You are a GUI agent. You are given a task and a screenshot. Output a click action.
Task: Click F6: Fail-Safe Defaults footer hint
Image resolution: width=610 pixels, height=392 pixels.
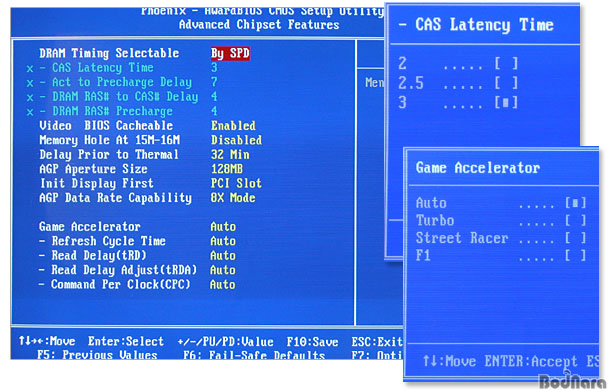tap(254, 355)
